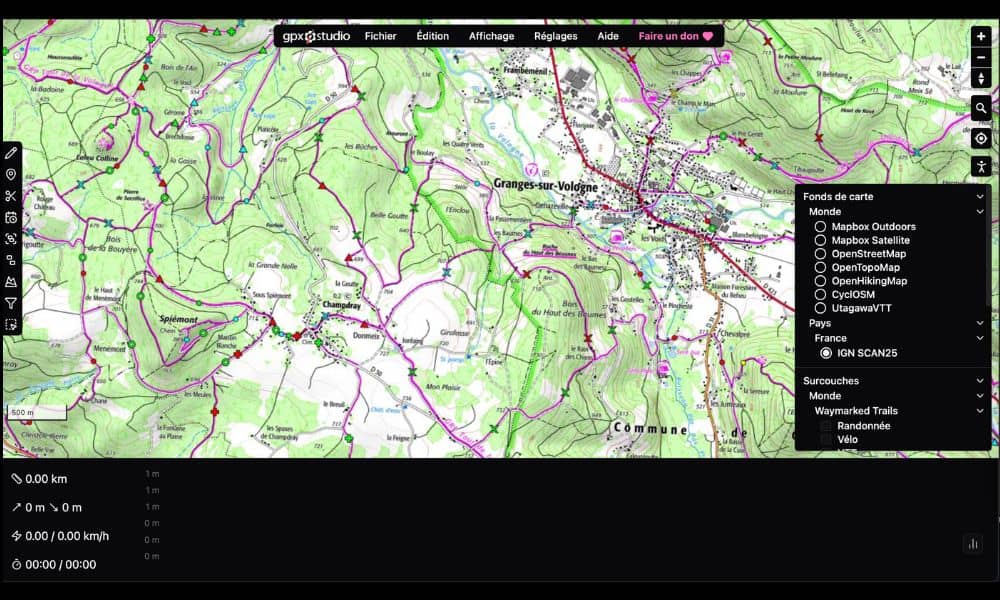Open the street view pedestrian icon

981,167
